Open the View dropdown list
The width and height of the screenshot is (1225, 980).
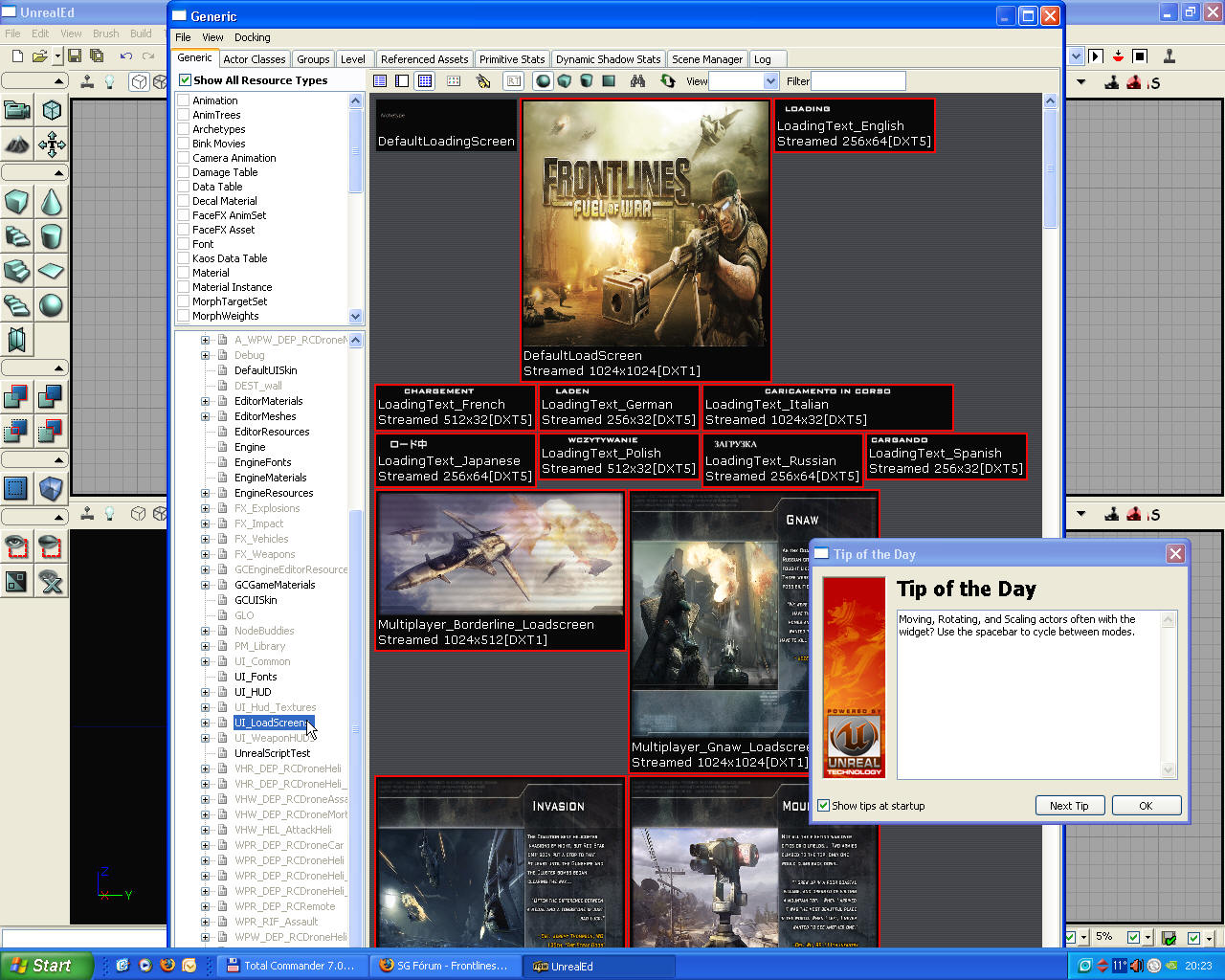[770, 81]
